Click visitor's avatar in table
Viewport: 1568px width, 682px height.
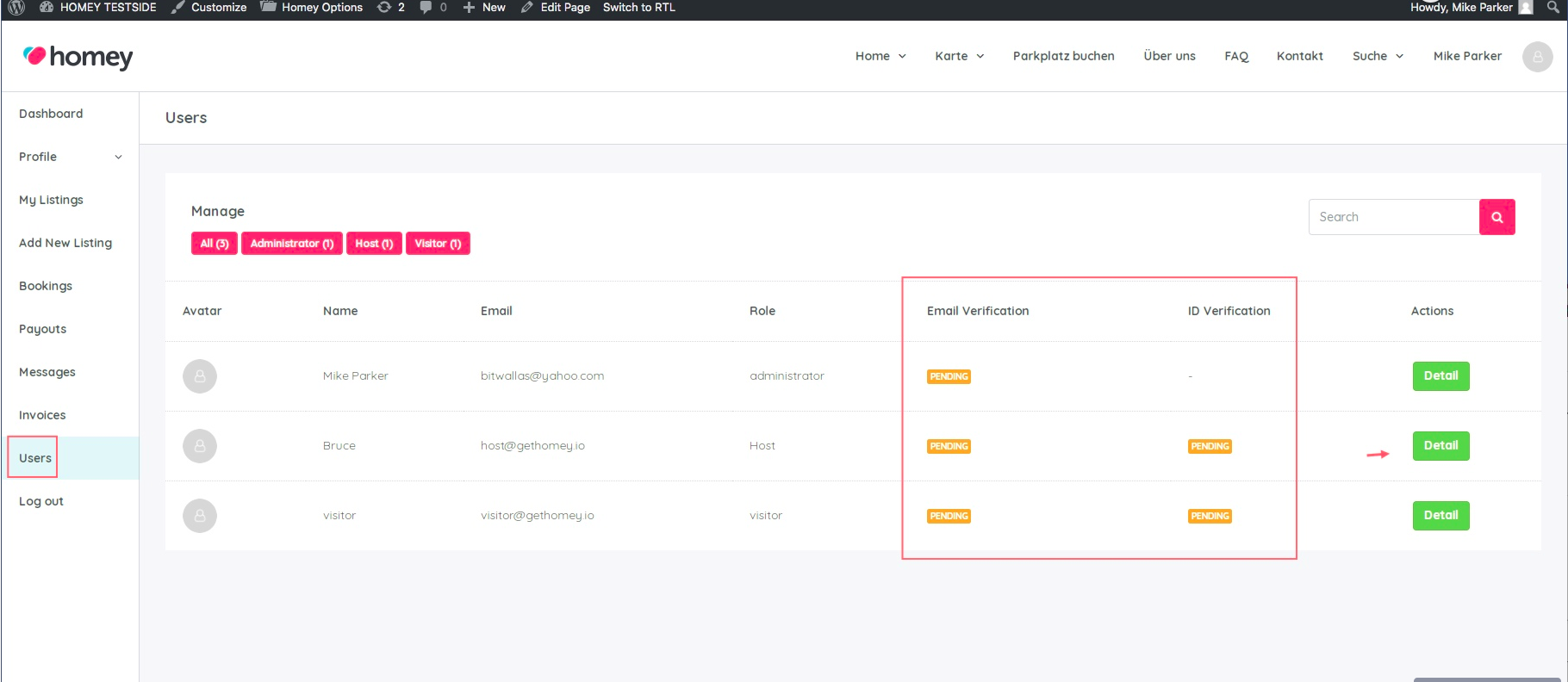(x=200, y=516)
